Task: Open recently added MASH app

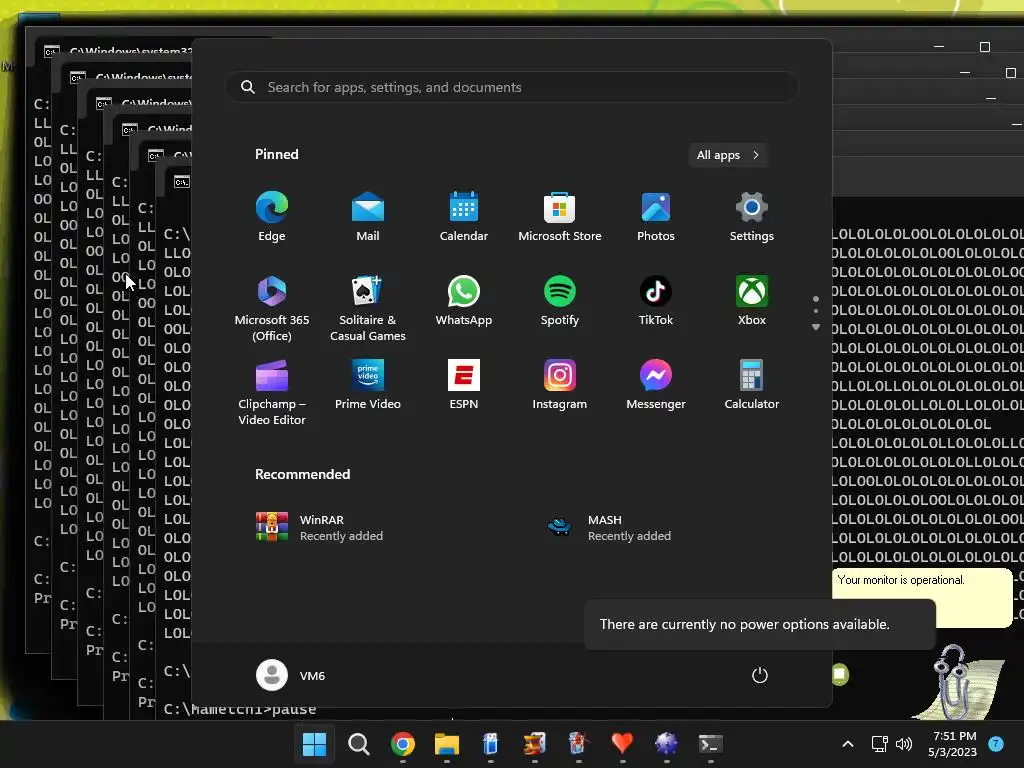Action: [x=609, y=527]
